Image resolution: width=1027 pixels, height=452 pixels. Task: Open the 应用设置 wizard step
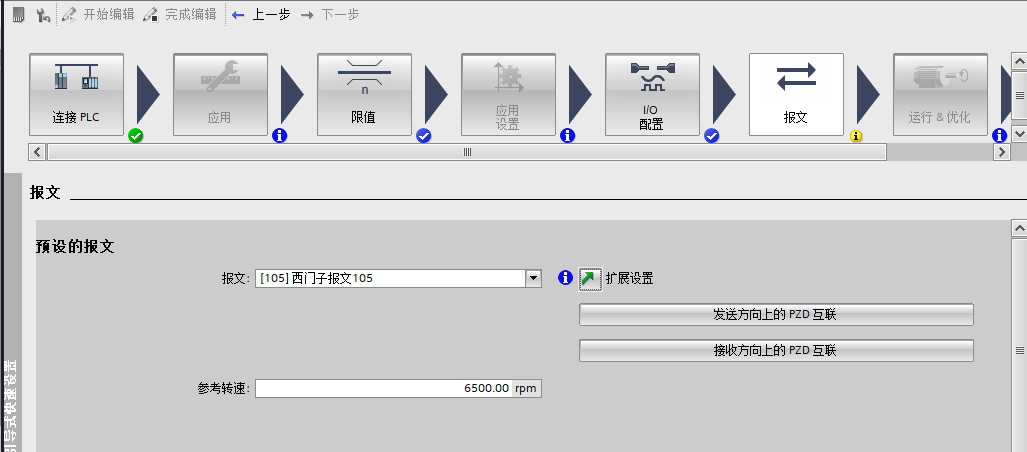click(x=508, y=94)
